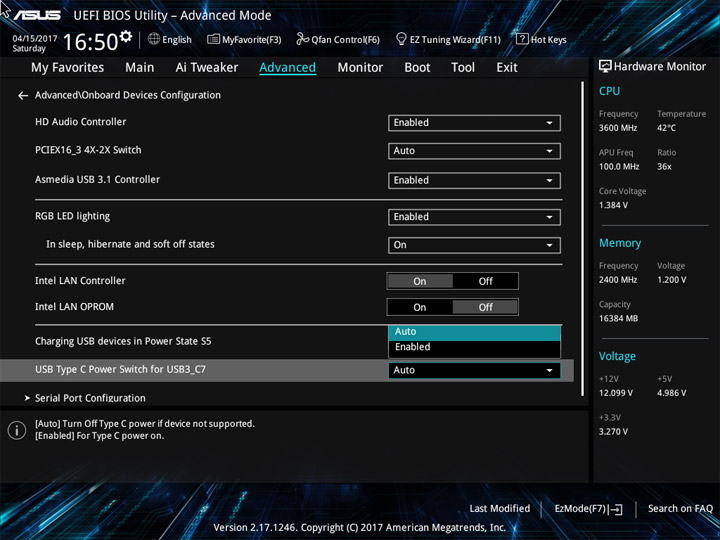The image size is (720, 540).
Task: Click the 1.384 V core voltage value
Action: point(613,205)
